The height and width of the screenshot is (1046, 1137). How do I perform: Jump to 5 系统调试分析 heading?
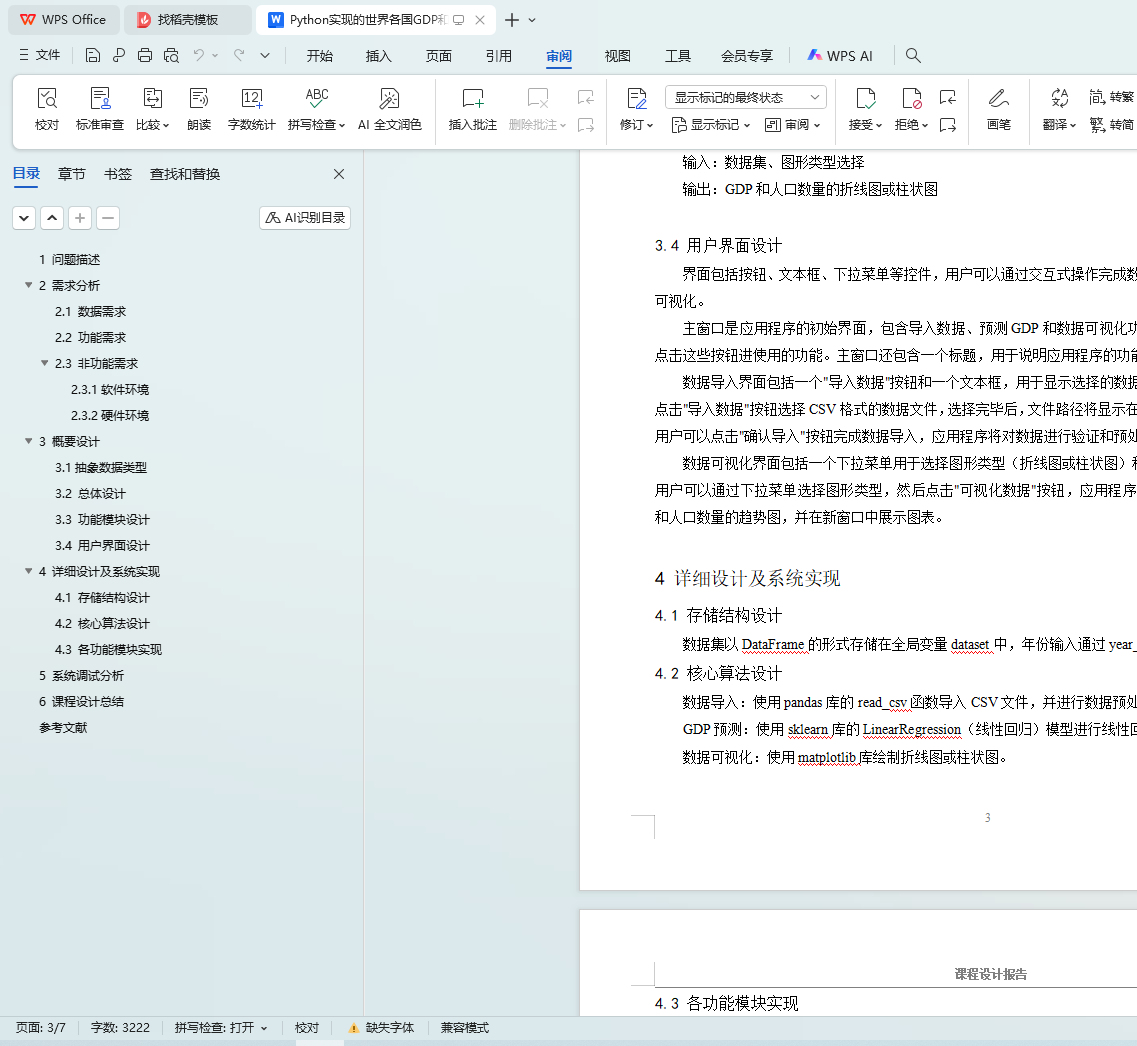[81, 676]
